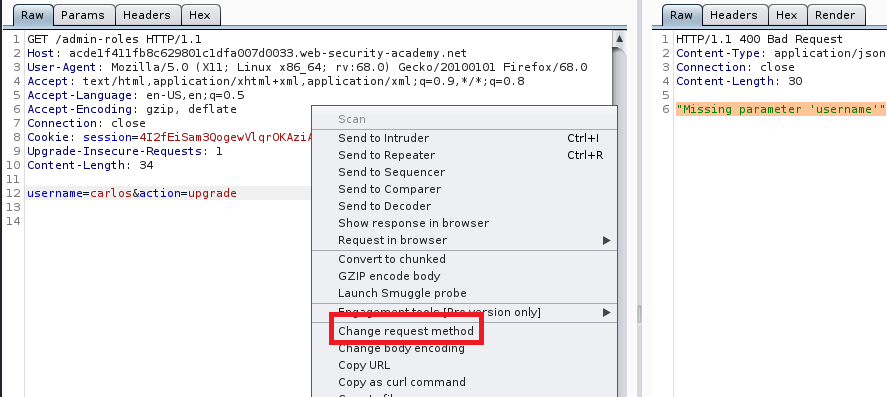Open the response Render tab
The height and width of the screenshot is (397, 887).
pyautogui.click(x=836, y=15)
